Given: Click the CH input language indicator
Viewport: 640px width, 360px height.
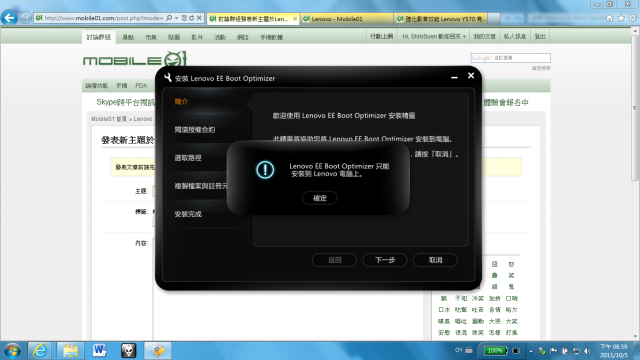Looking at the screenshot, I should [459, 350].
